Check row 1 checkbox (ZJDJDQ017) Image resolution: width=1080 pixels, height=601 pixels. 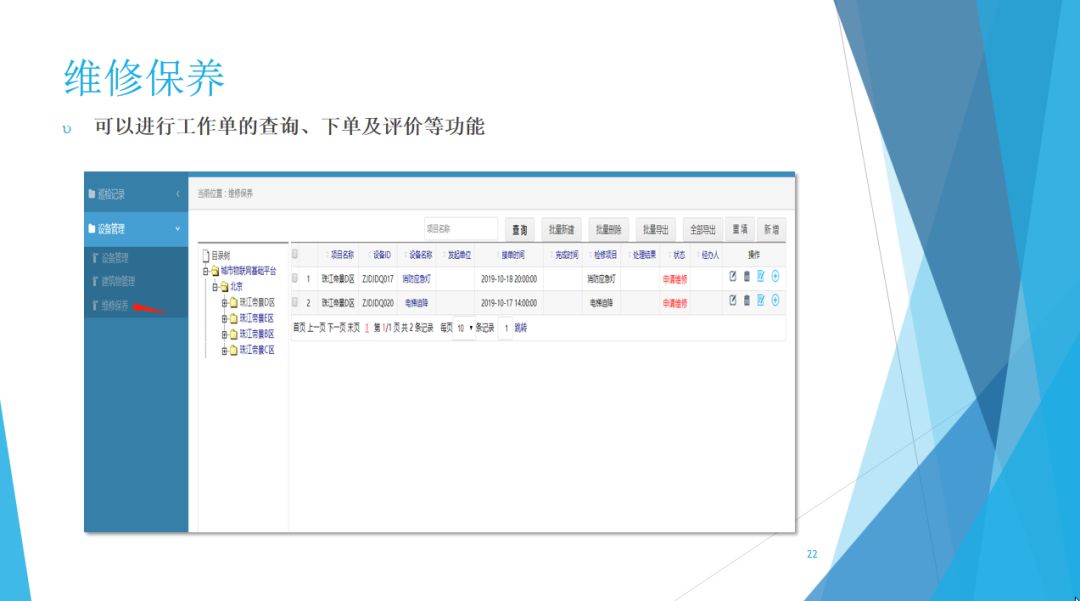click(x=295, y=278)
